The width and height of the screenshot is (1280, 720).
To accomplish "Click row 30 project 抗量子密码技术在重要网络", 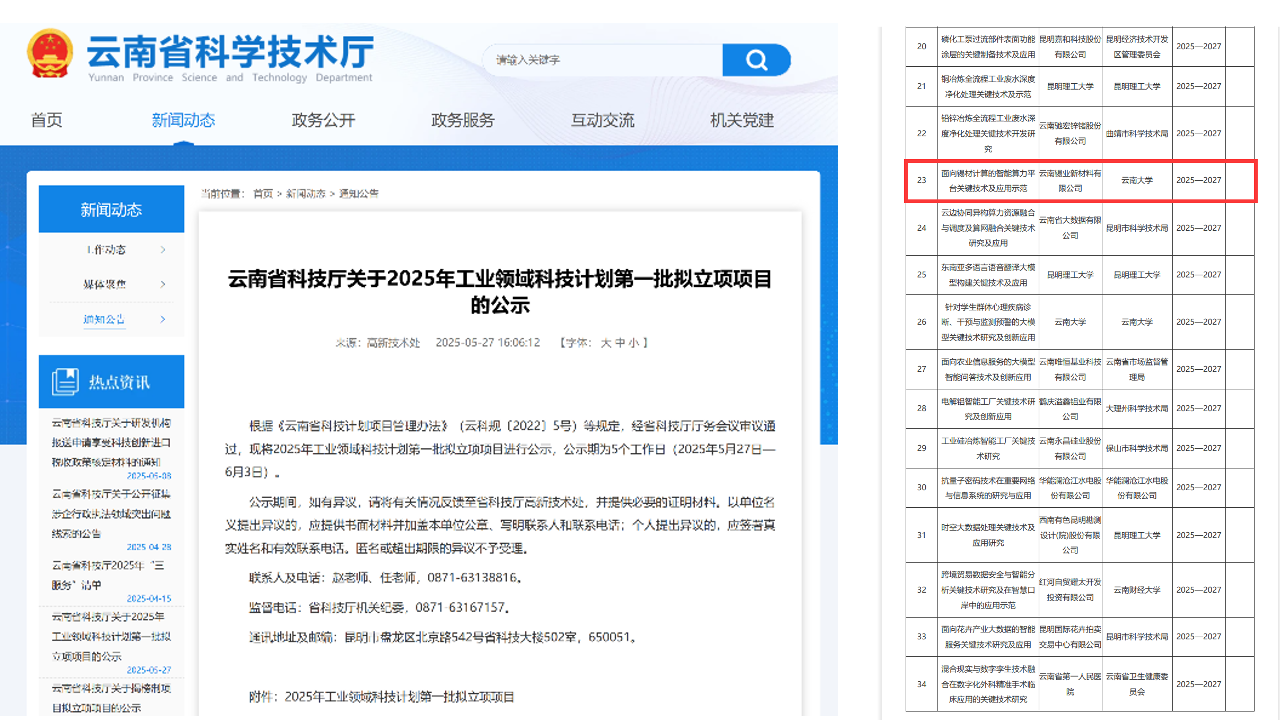I will pyautogui.click(x=988, y=488).
